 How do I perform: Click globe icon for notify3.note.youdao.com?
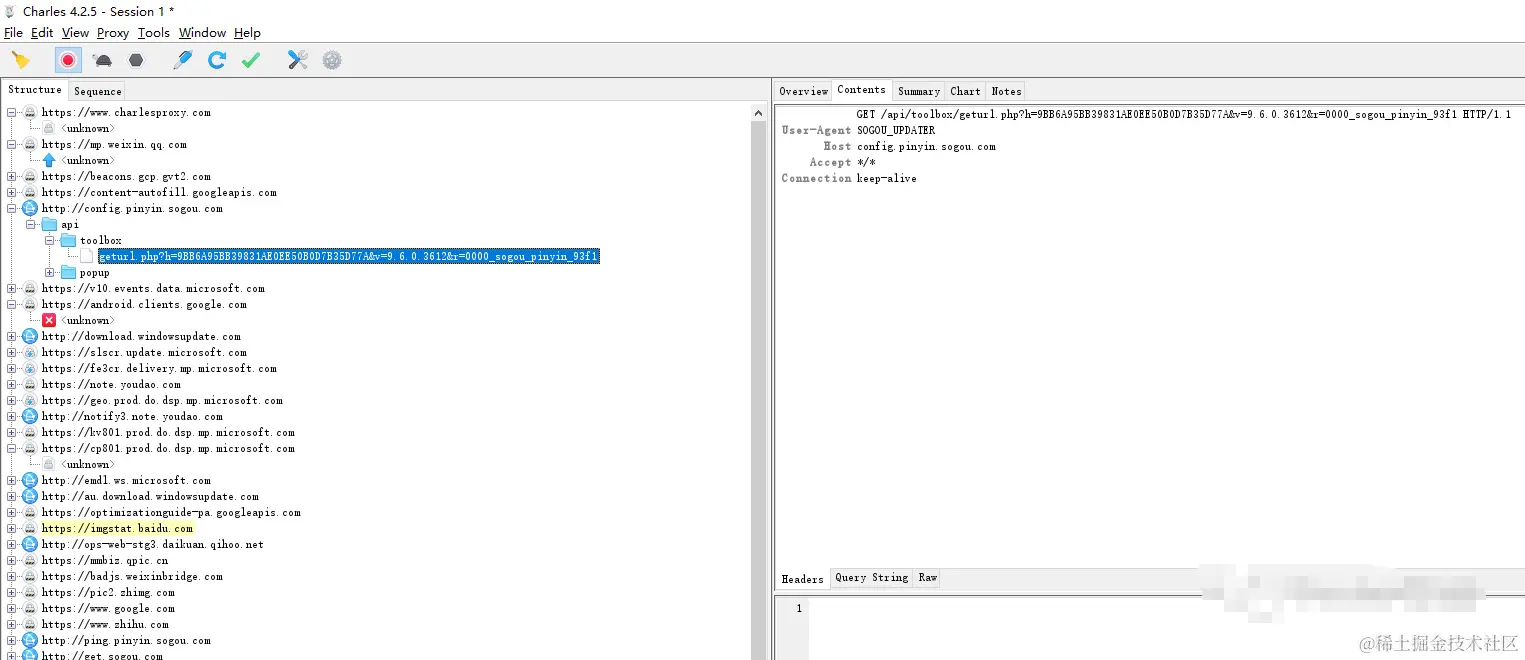(x=30, y=417)
